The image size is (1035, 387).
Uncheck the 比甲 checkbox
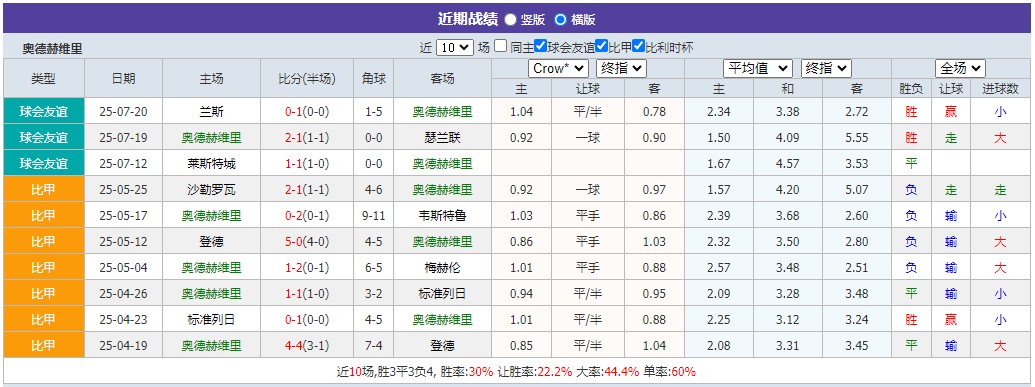point(601,47)
